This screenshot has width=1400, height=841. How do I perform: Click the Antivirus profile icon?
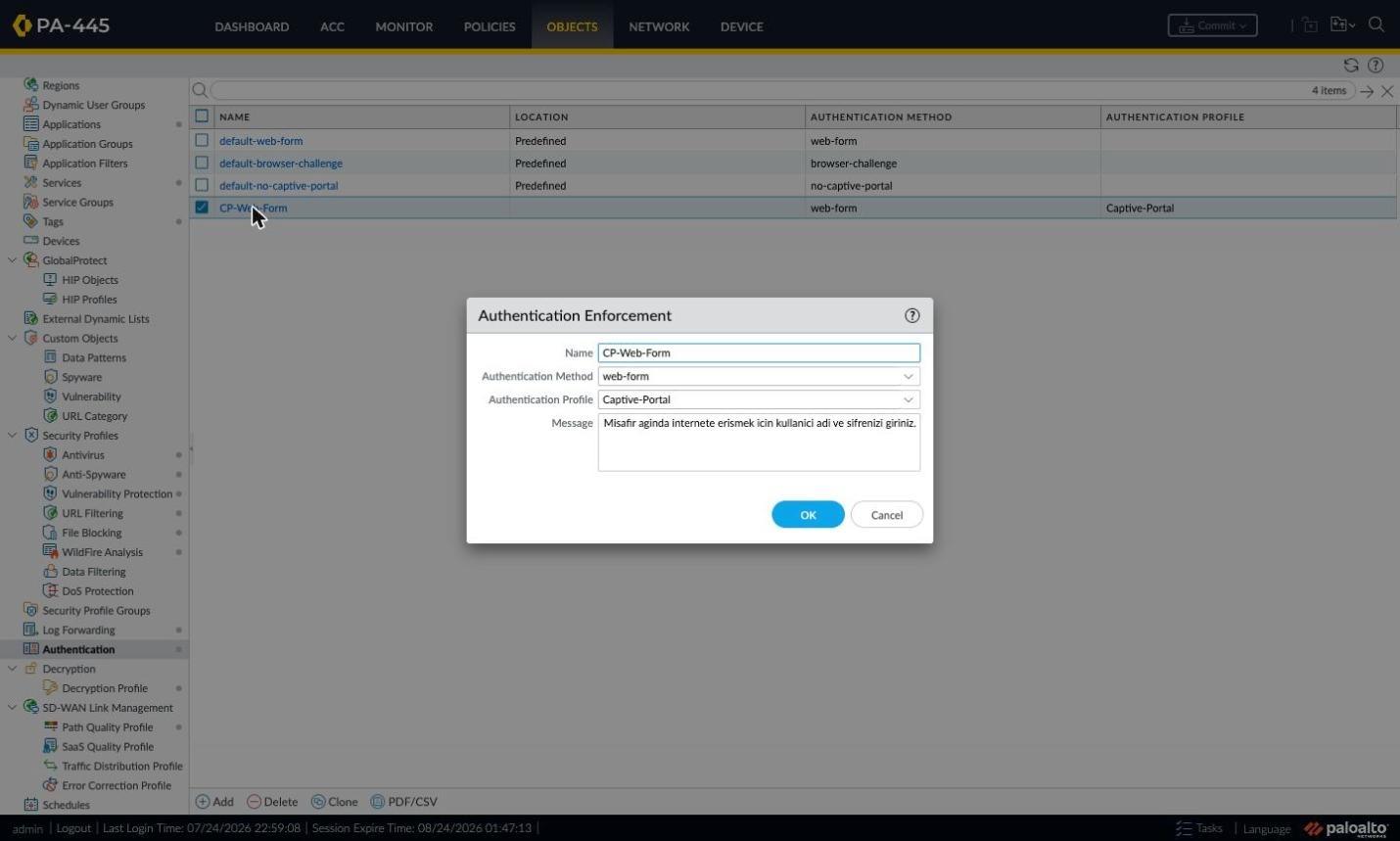pyautogui.click(x=51, y=455)
